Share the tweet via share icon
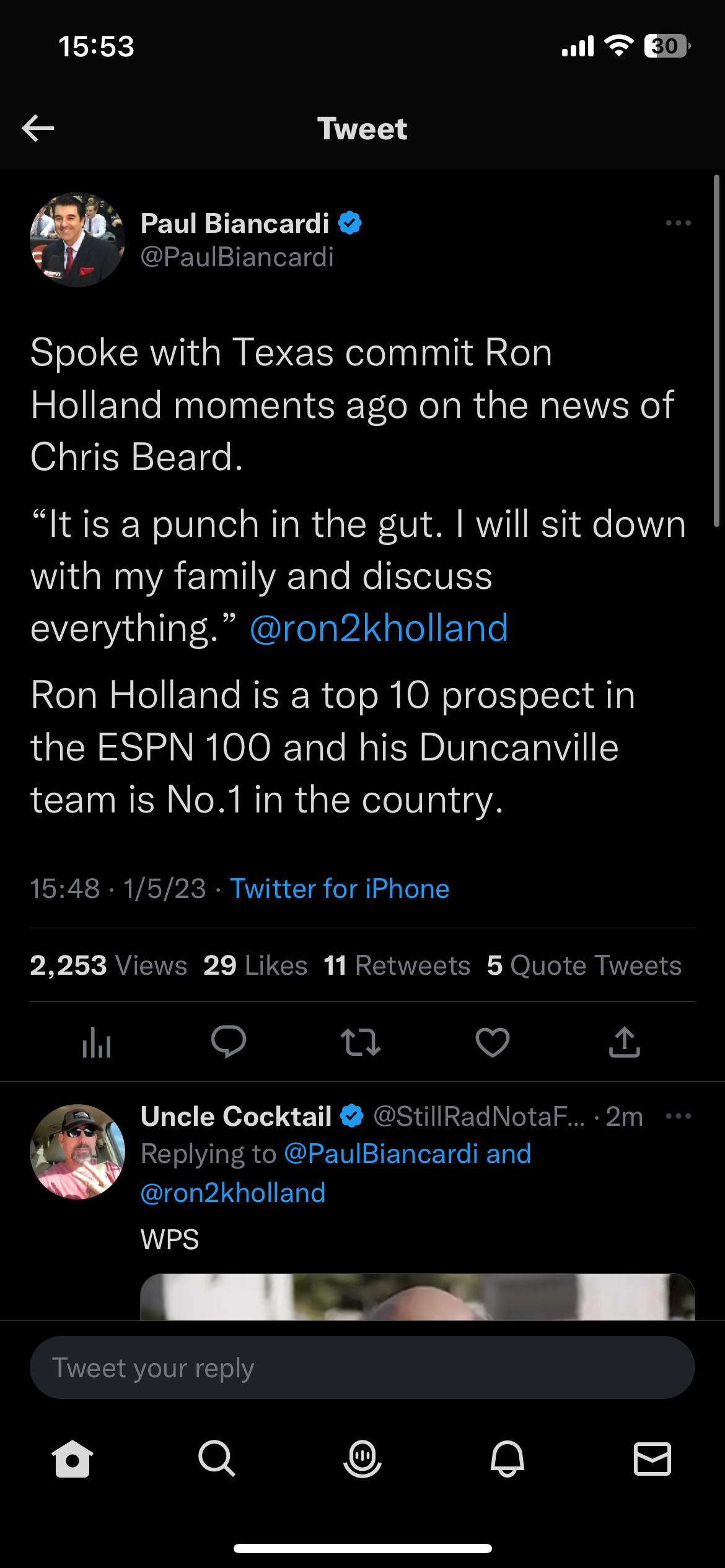This screenshot has width=725, height=1568. 625,1042
